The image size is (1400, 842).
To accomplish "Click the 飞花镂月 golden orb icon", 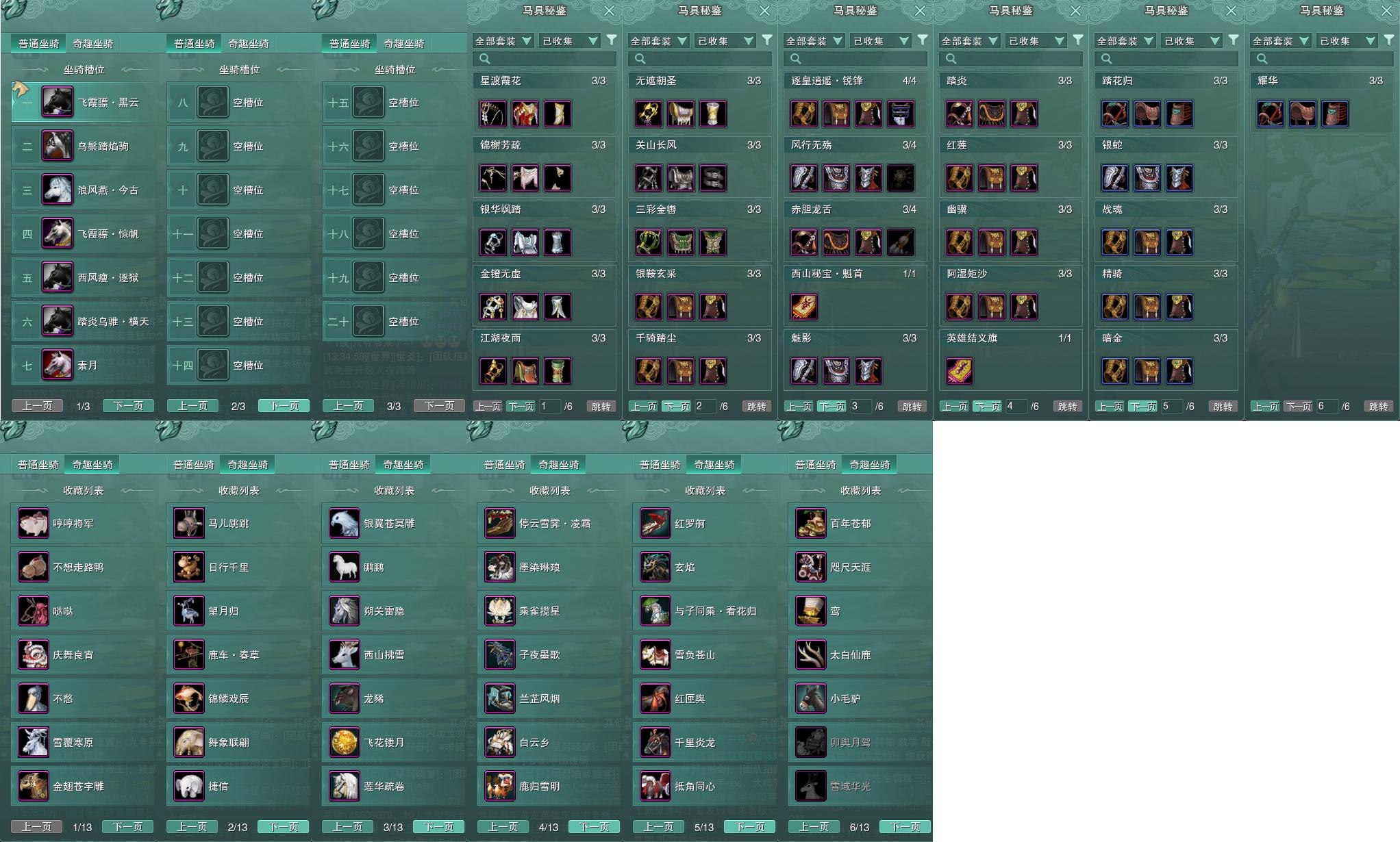I will point(344,742).
